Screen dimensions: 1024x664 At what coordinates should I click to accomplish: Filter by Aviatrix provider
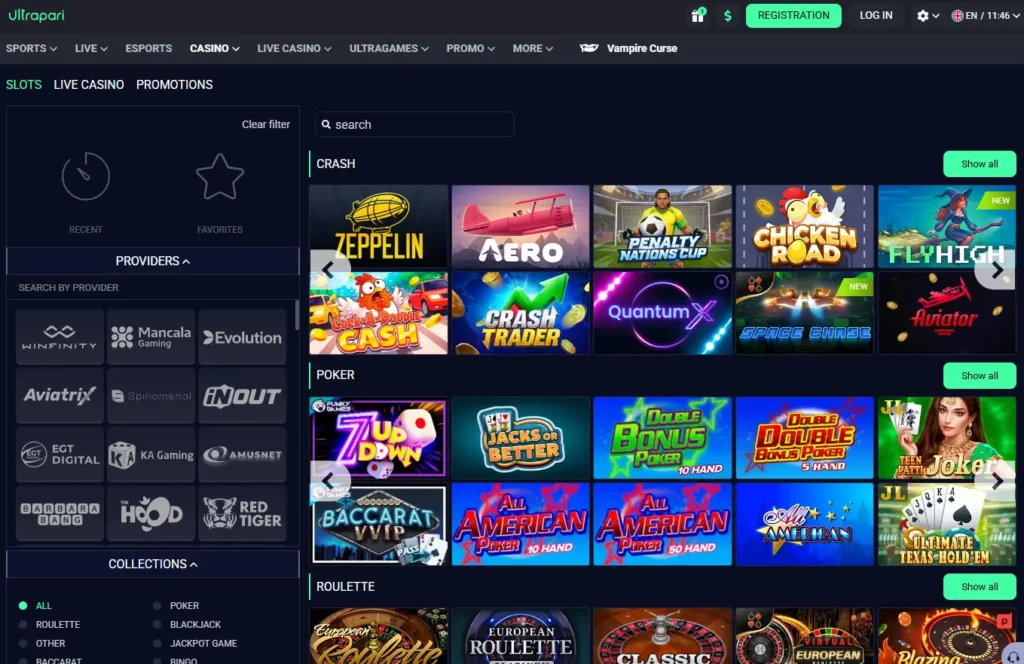(x=59, y=396)
